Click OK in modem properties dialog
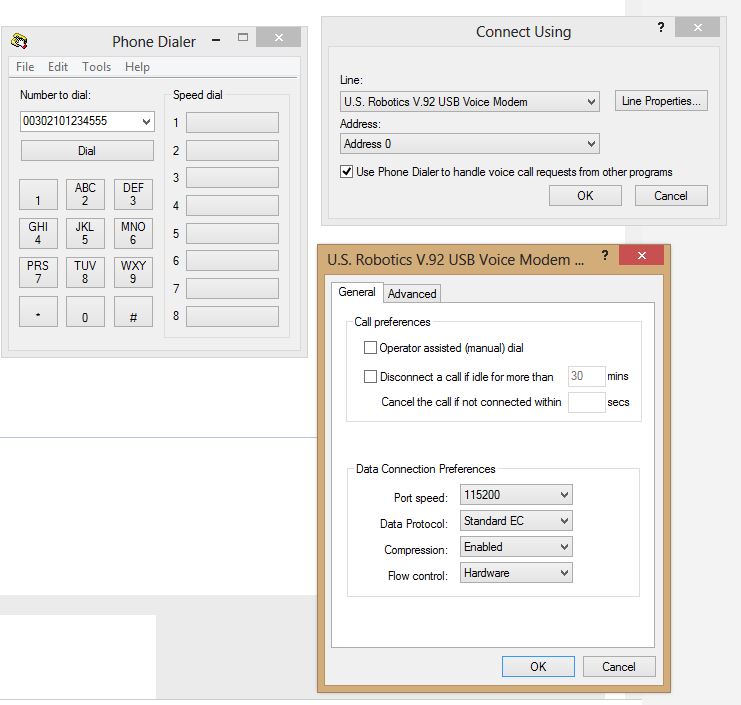741x705 pixels. point(538,666)
